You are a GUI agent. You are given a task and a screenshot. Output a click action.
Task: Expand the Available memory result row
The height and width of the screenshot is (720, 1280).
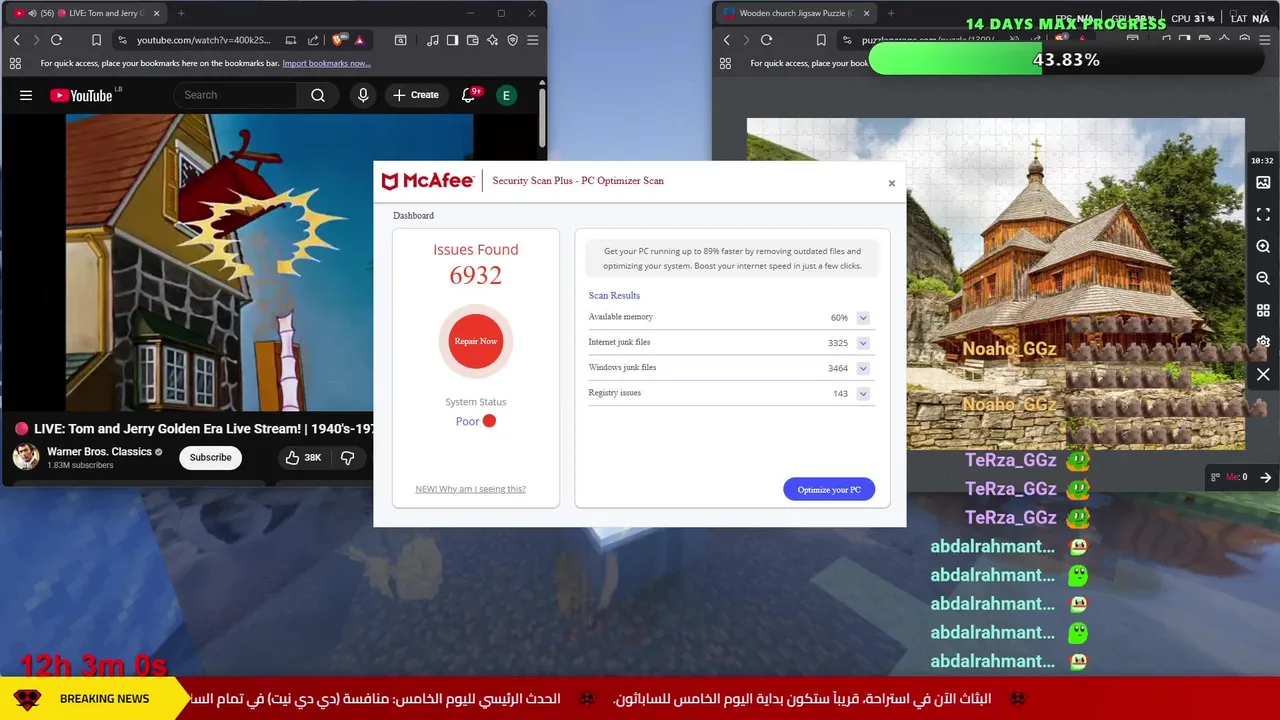(863, 318)
